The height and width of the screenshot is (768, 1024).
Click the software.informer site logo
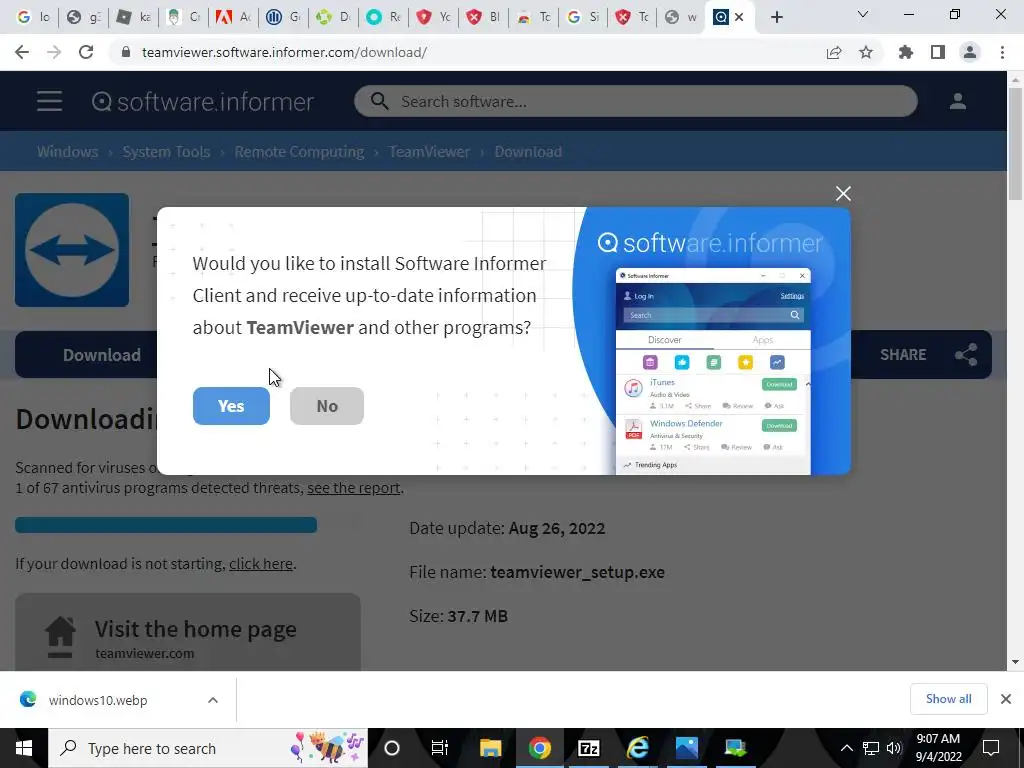point(203,101)
